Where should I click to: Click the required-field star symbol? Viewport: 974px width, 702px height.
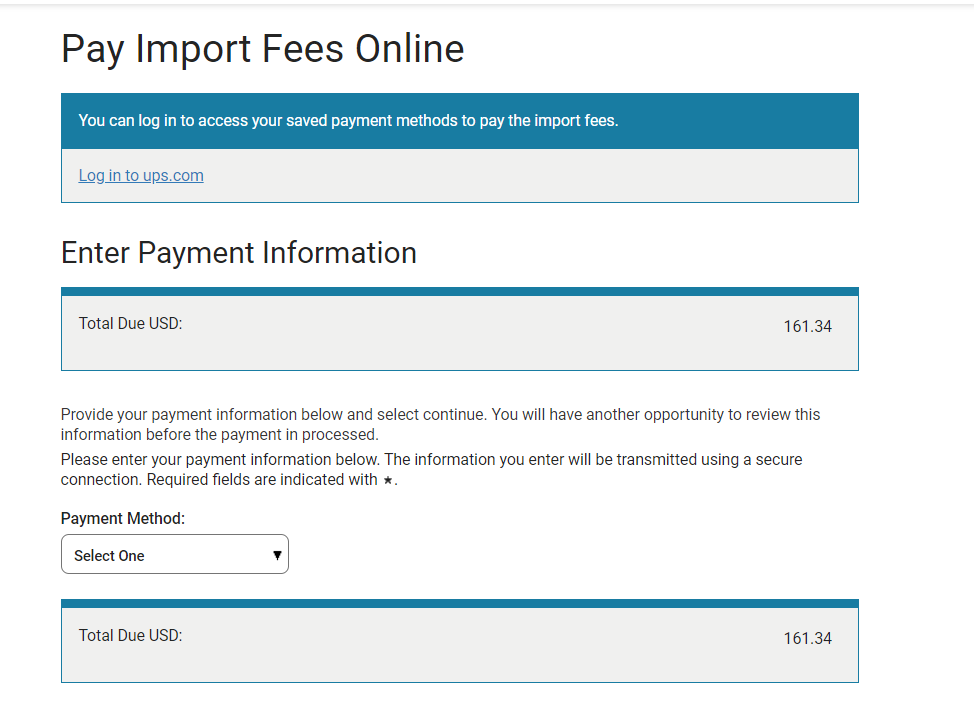[x=389, y=481]
